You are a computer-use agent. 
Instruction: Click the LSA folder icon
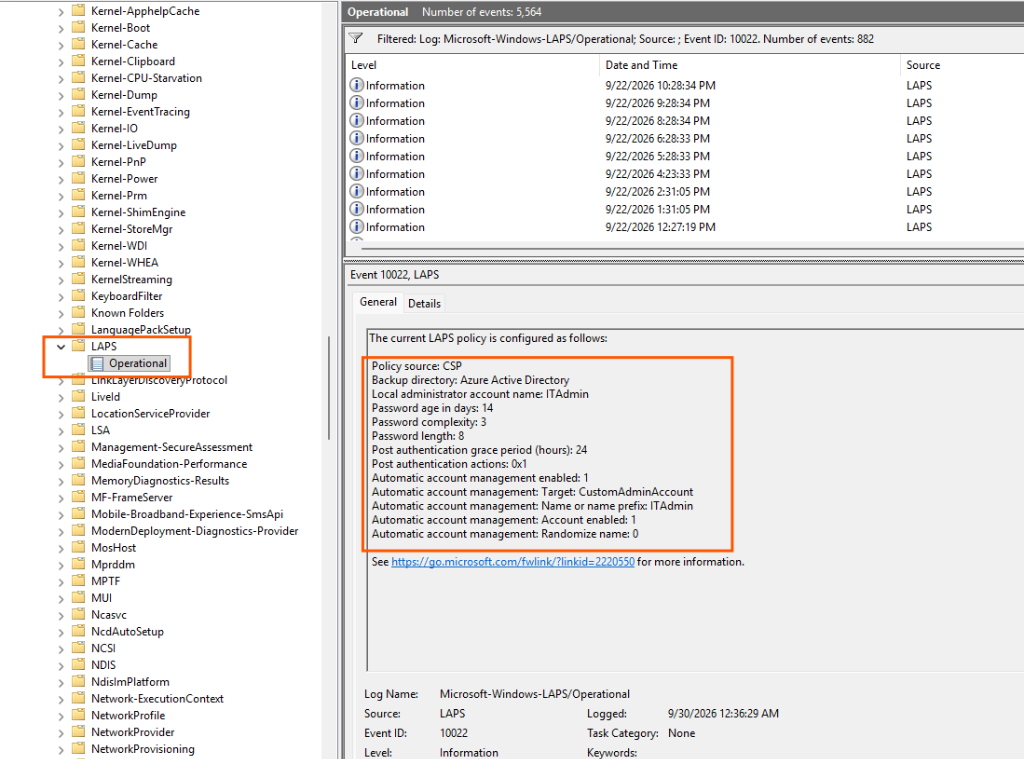[x=78, y=430]
